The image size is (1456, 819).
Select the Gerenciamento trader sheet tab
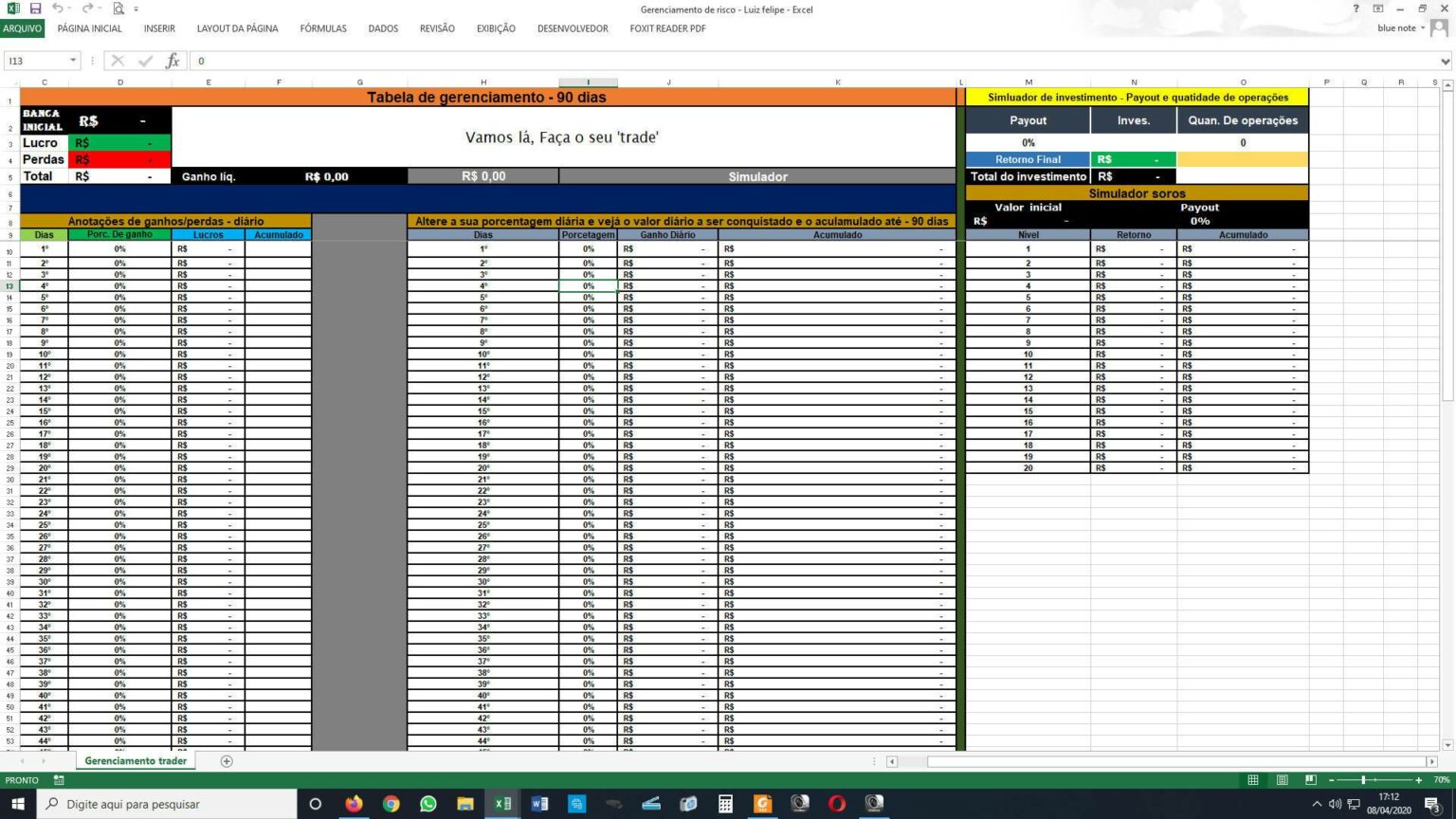(x=136, y=761)
